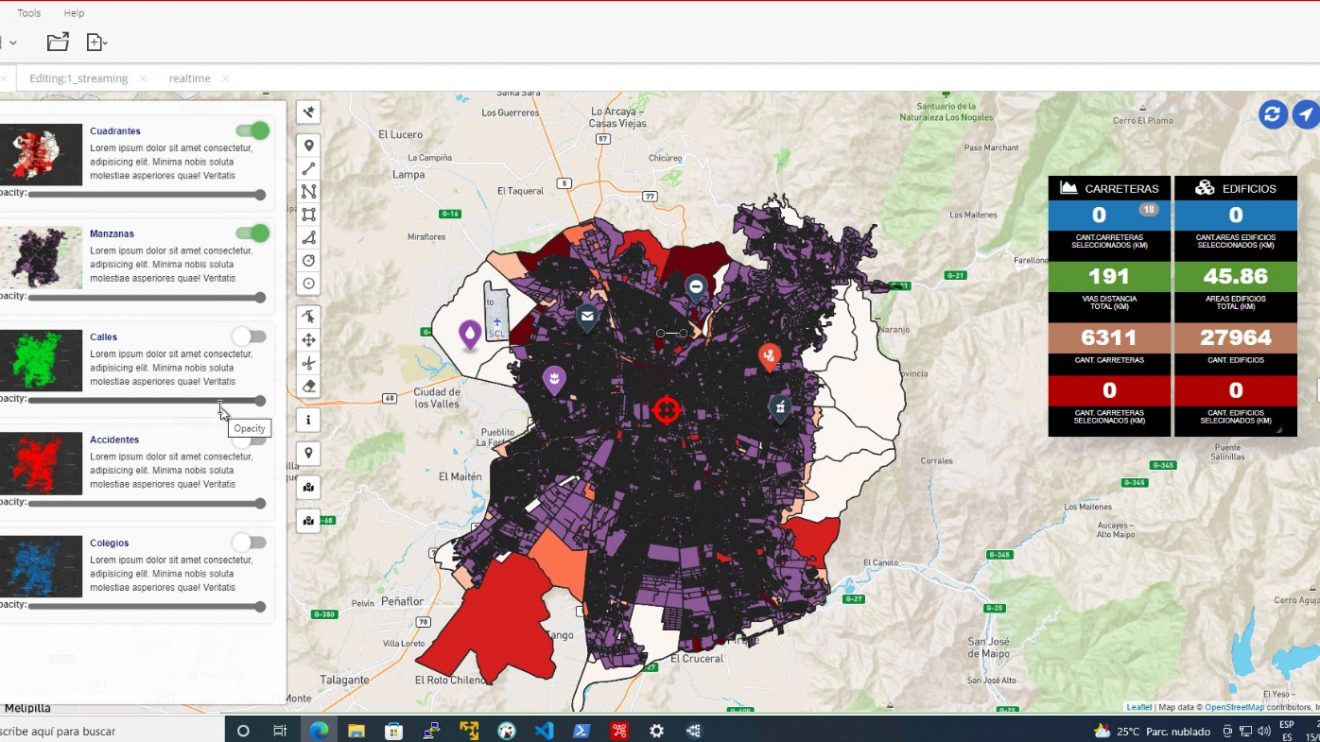The width and height of the screenshot is (1320, 742).
Task: Select the circle marker tool
Action: click(309, 284)
